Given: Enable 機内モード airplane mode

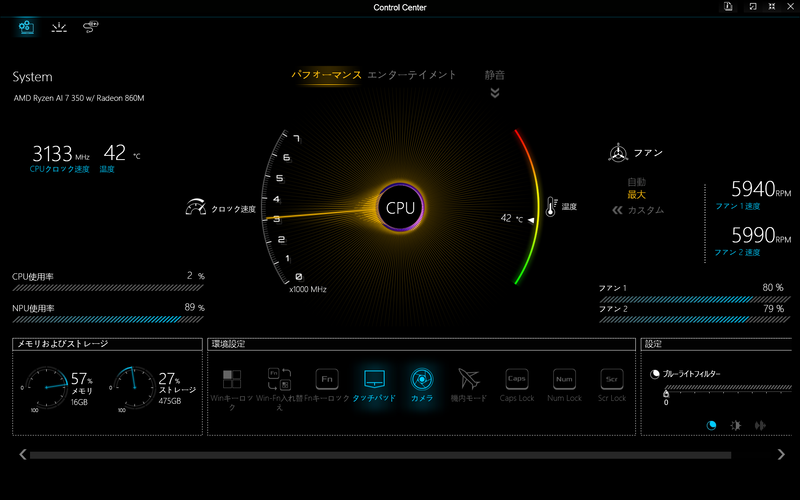Looking at the screenshot, I should pos(468,386).
